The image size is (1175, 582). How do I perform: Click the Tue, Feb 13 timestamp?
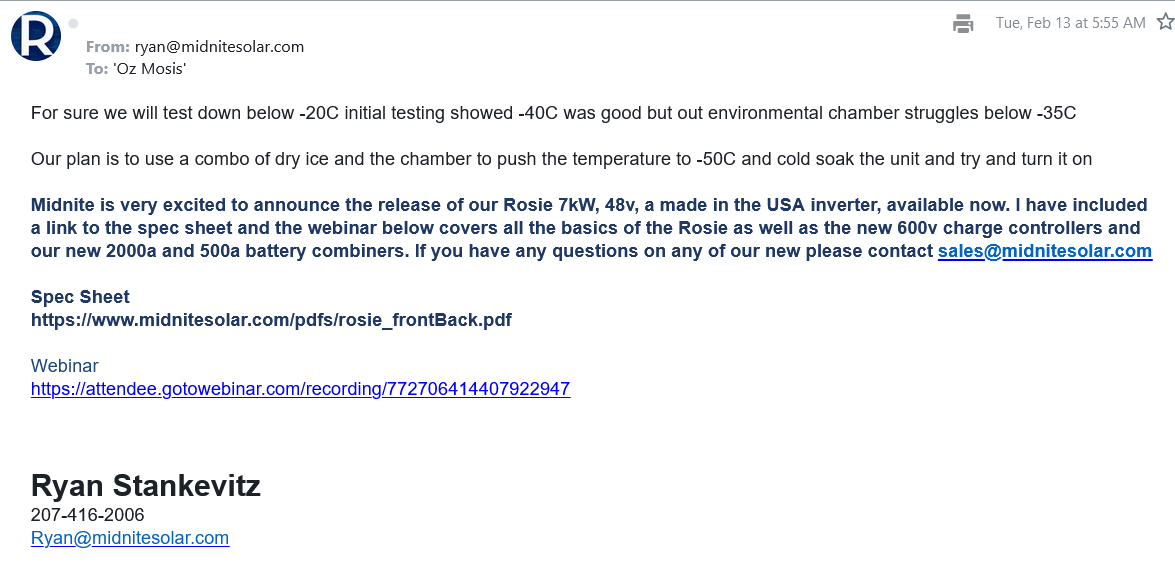tap(1070, 23)
